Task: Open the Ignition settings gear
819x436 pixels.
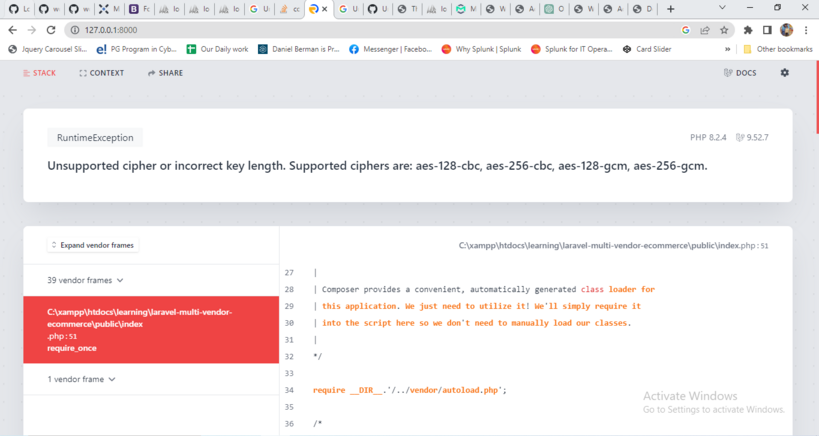Action: pos(784,73)
